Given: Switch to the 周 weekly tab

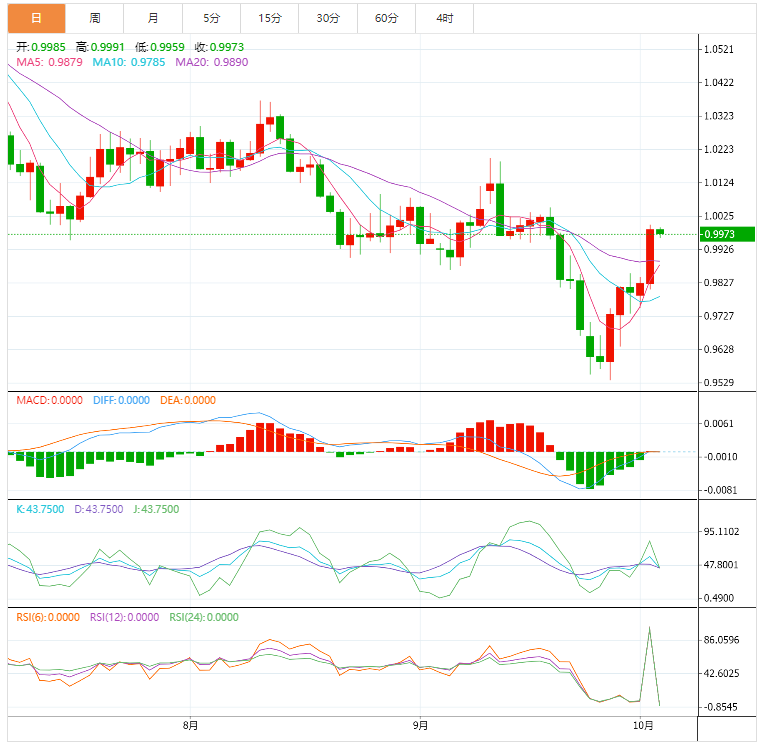Looking at the screenshot, I should point(94,18).
